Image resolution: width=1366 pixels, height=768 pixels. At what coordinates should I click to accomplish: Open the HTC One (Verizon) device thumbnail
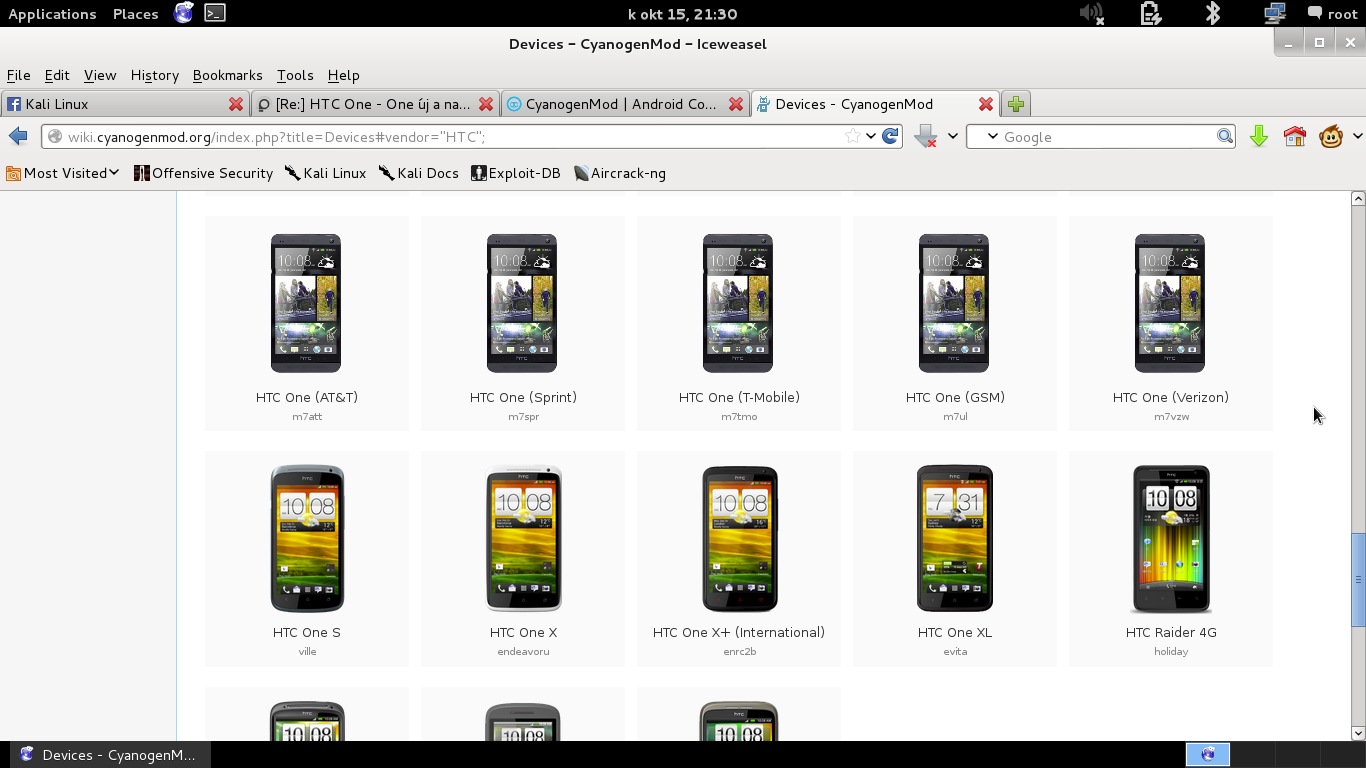pyautogui.click(x=1170, y=303)
